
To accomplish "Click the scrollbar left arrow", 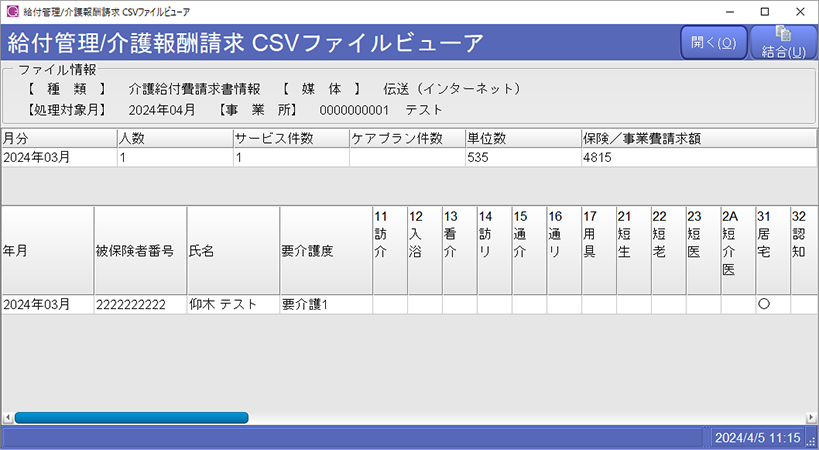I will (7, 418).
